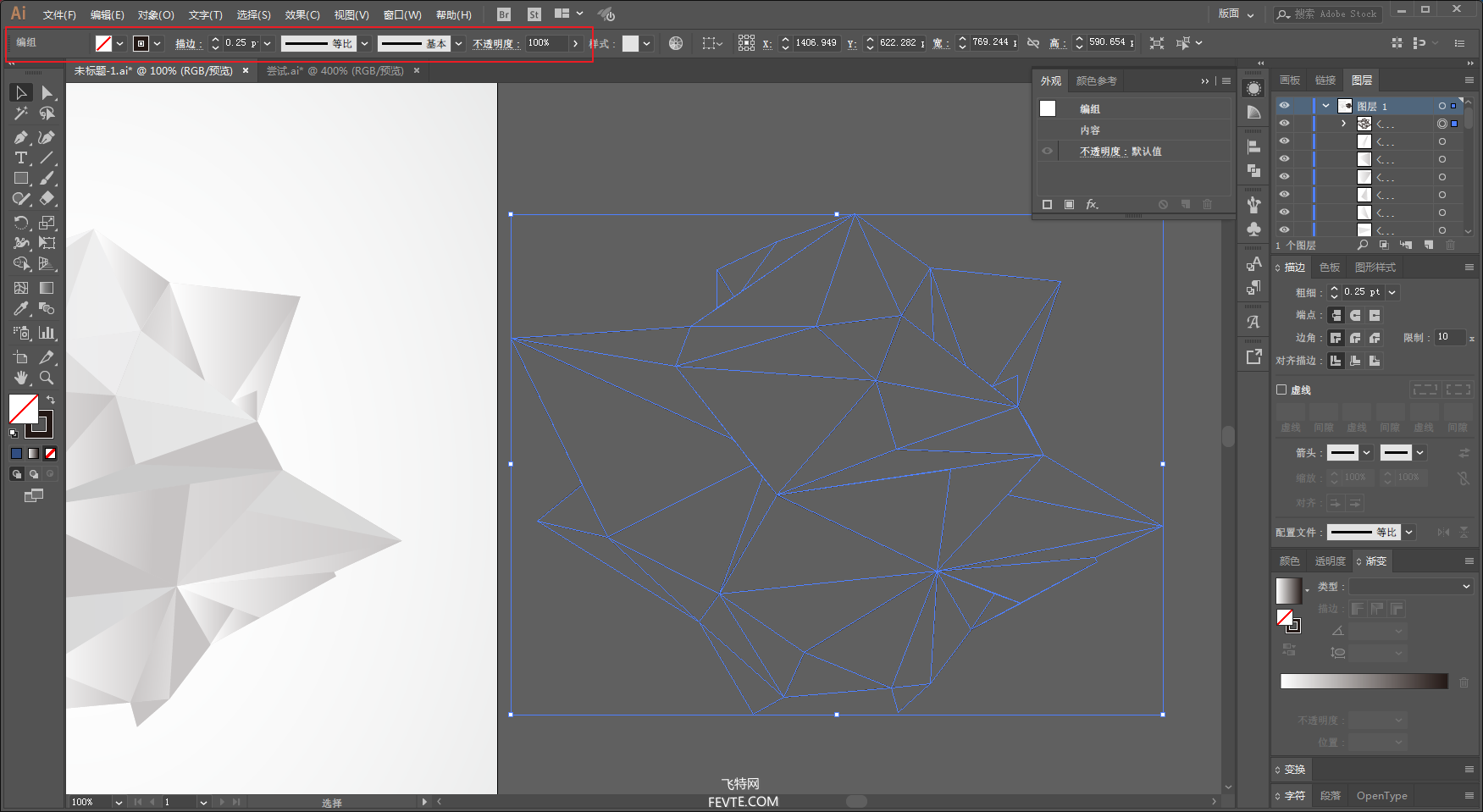Pick the Gradient tool in toolbox
Screen dimensions: 1483x812
click(47, 288)
